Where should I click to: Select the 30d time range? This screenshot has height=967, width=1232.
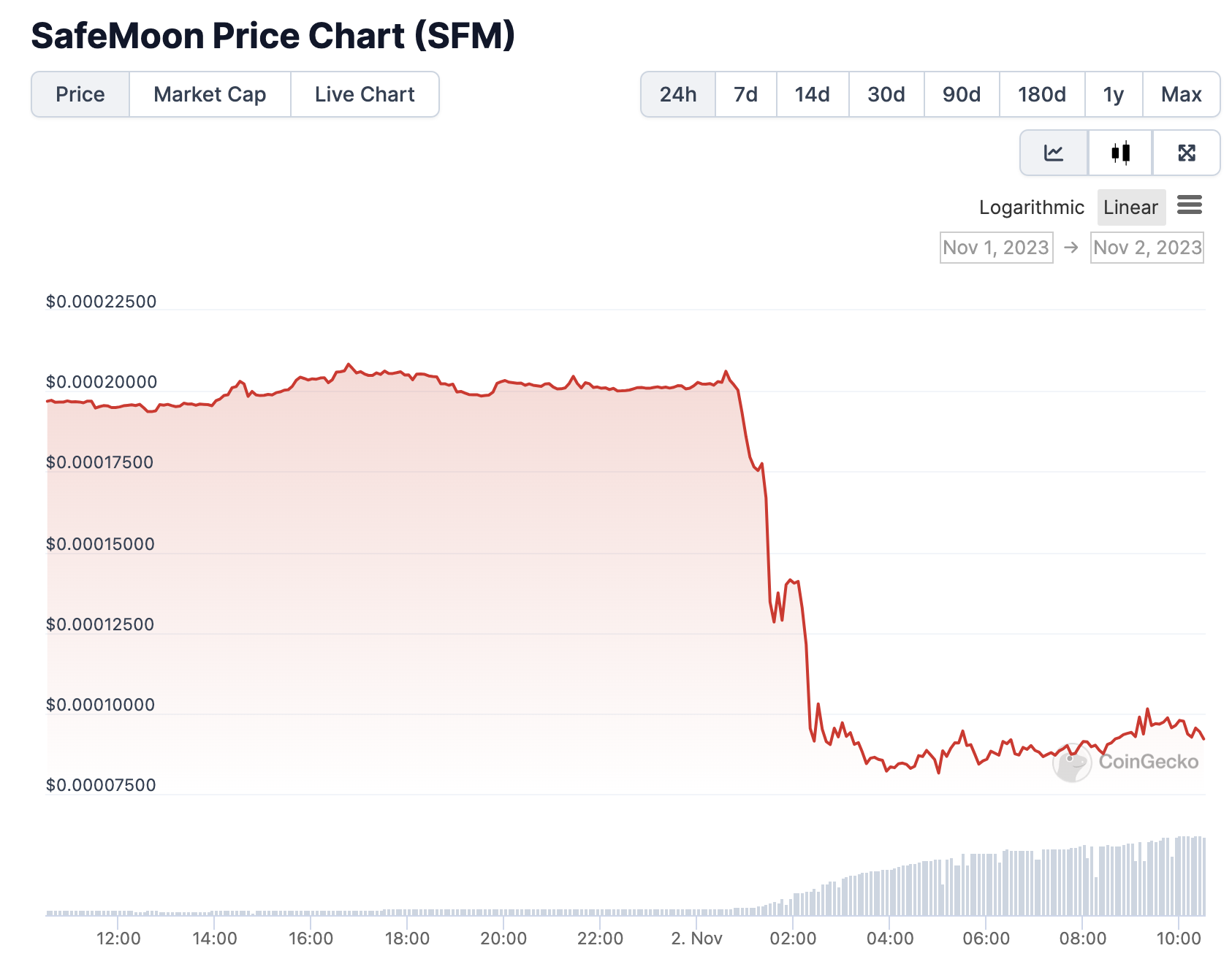(886, 94)
